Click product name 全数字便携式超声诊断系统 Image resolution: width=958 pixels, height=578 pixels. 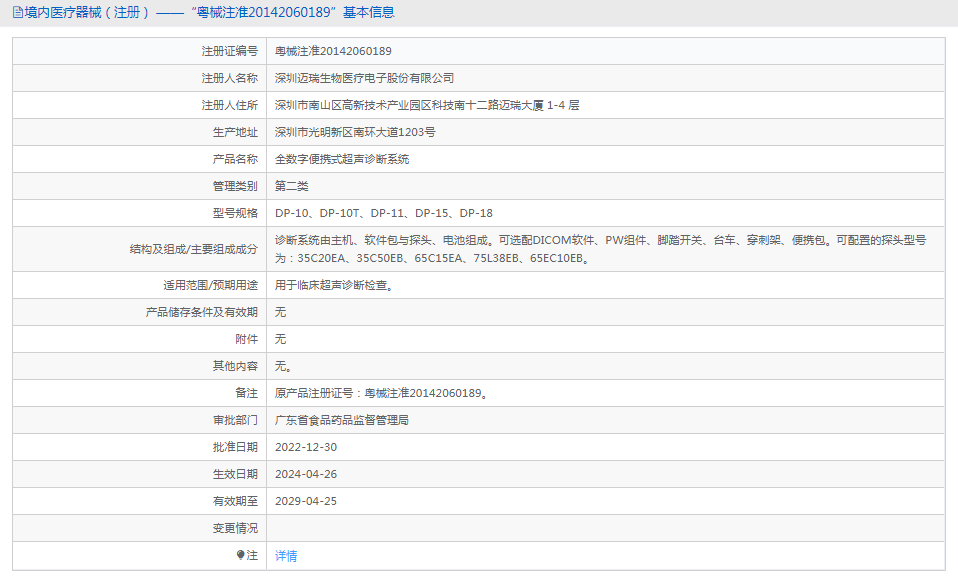pyautogui.click(x=342, y=159)
